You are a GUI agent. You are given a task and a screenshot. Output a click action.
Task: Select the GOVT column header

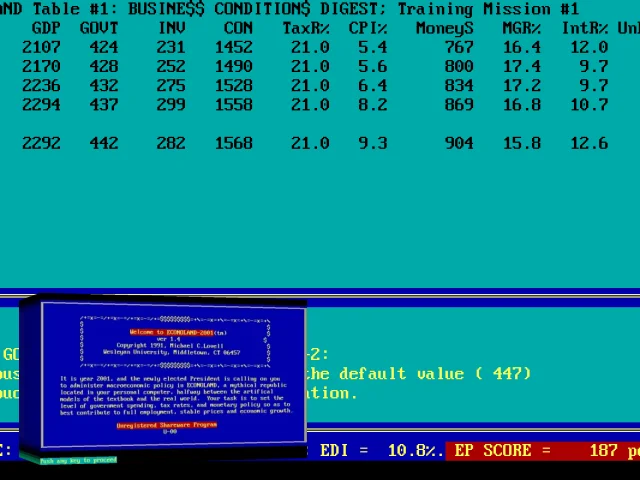pos(99,28)
